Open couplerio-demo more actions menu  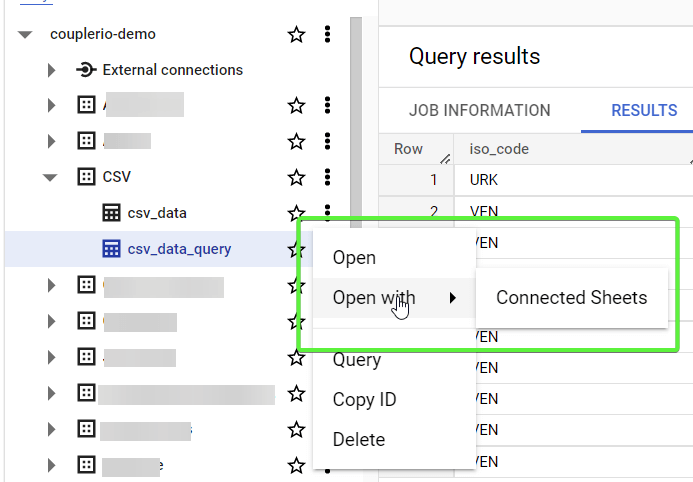click(x=327, y=34)
